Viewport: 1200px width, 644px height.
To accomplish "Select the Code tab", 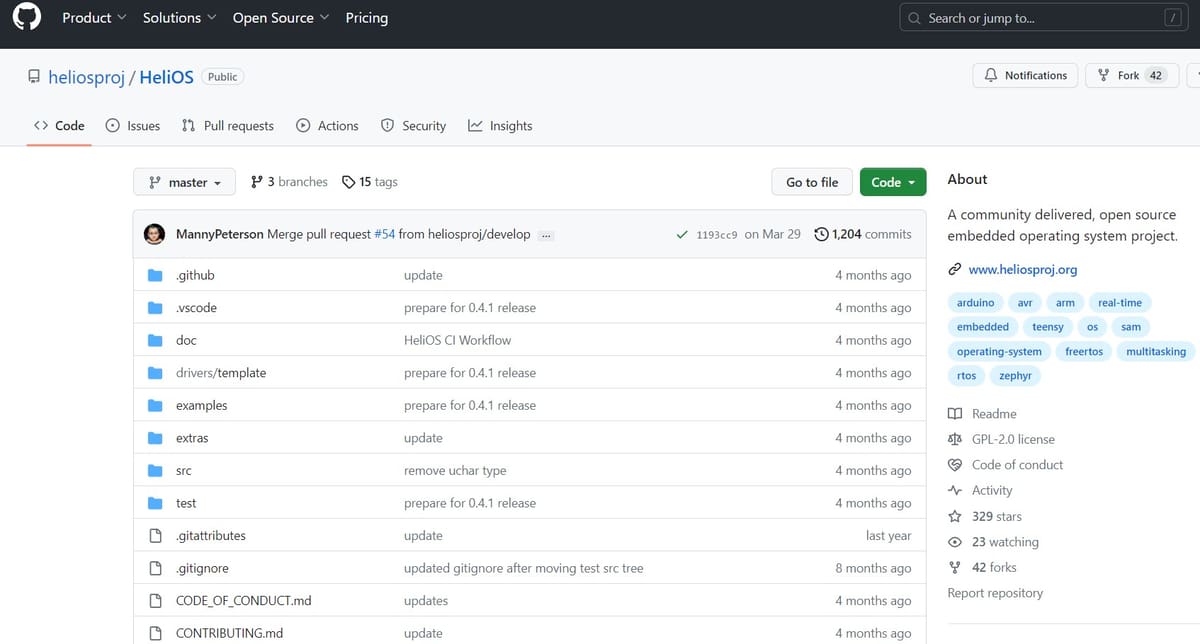I will pyautogui.click(x=59, y=126).
